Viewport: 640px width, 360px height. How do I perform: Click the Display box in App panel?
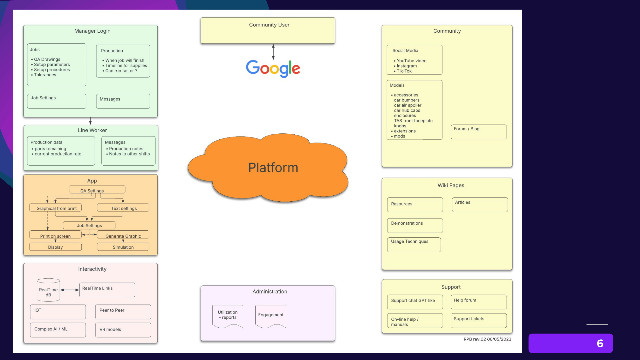tap(56, 247)
